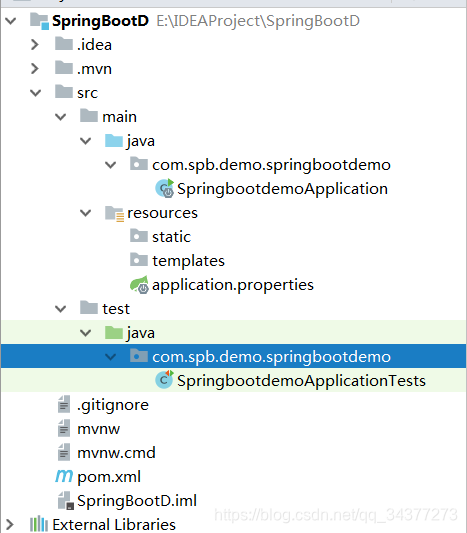Collapse the test folder
The height and width of the screenshot is (533, 467).
point(60,309)
